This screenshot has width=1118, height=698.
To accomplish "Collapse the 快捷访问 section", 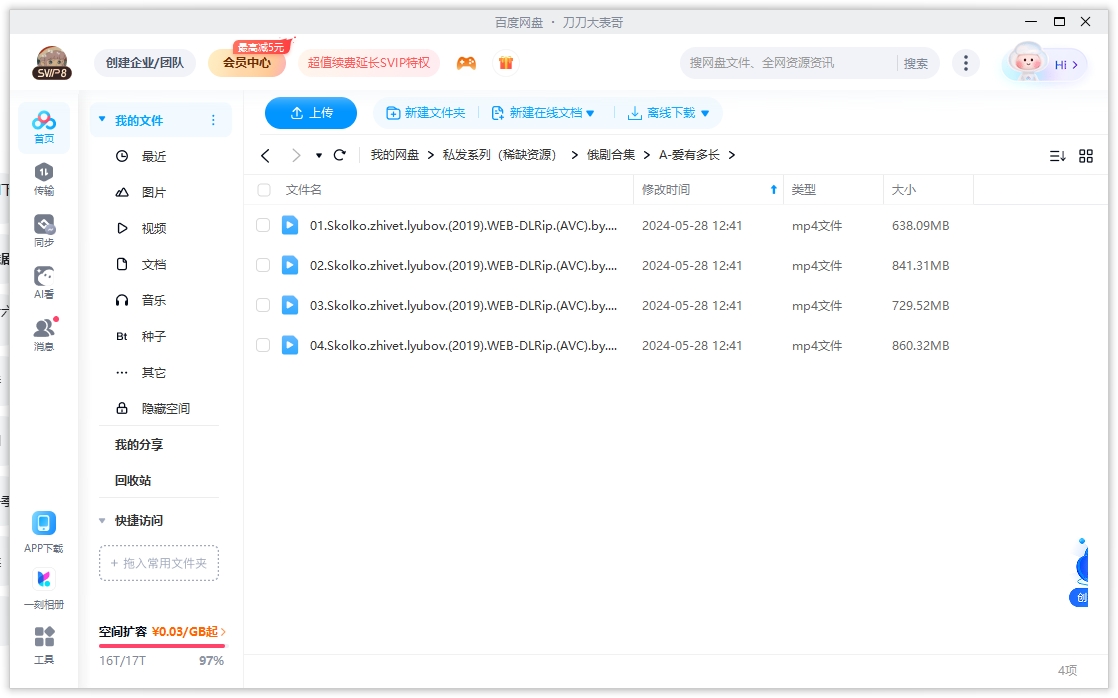I will click(x=101, y=520).
